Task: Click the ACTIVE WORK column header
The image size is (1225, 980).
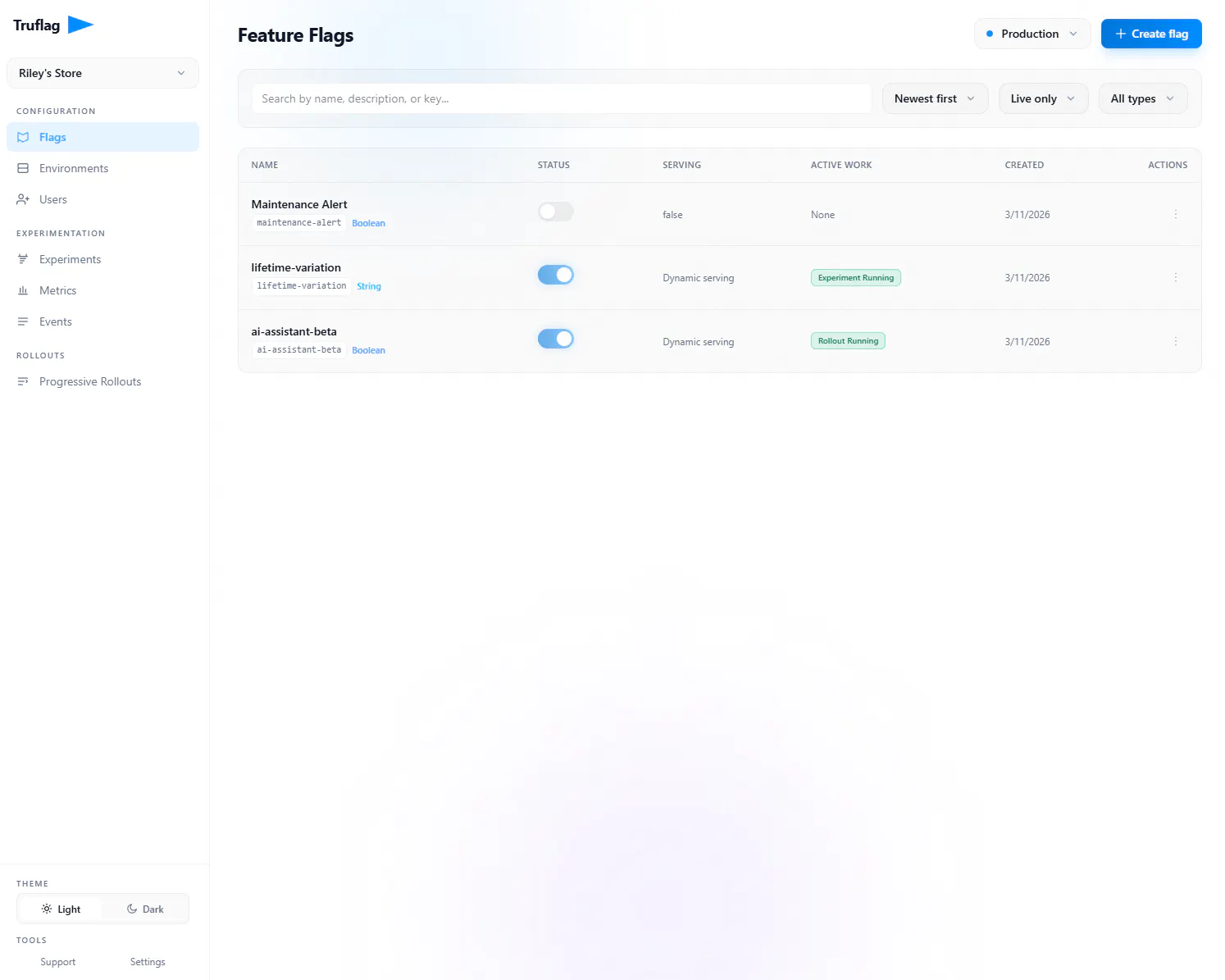Action: pyautogui.click(x=841, y=165)
